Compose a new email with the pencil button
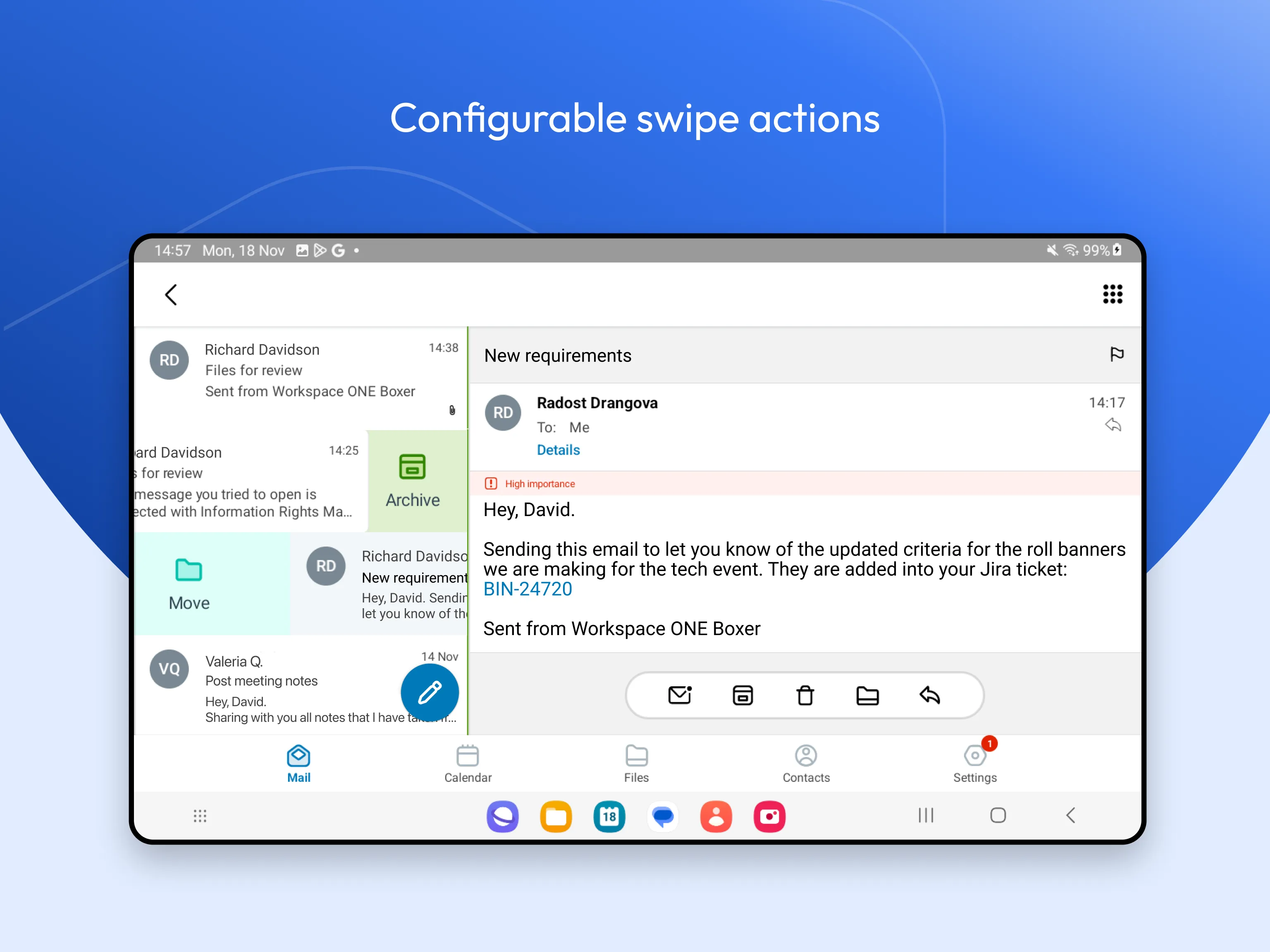 (430, 693)
